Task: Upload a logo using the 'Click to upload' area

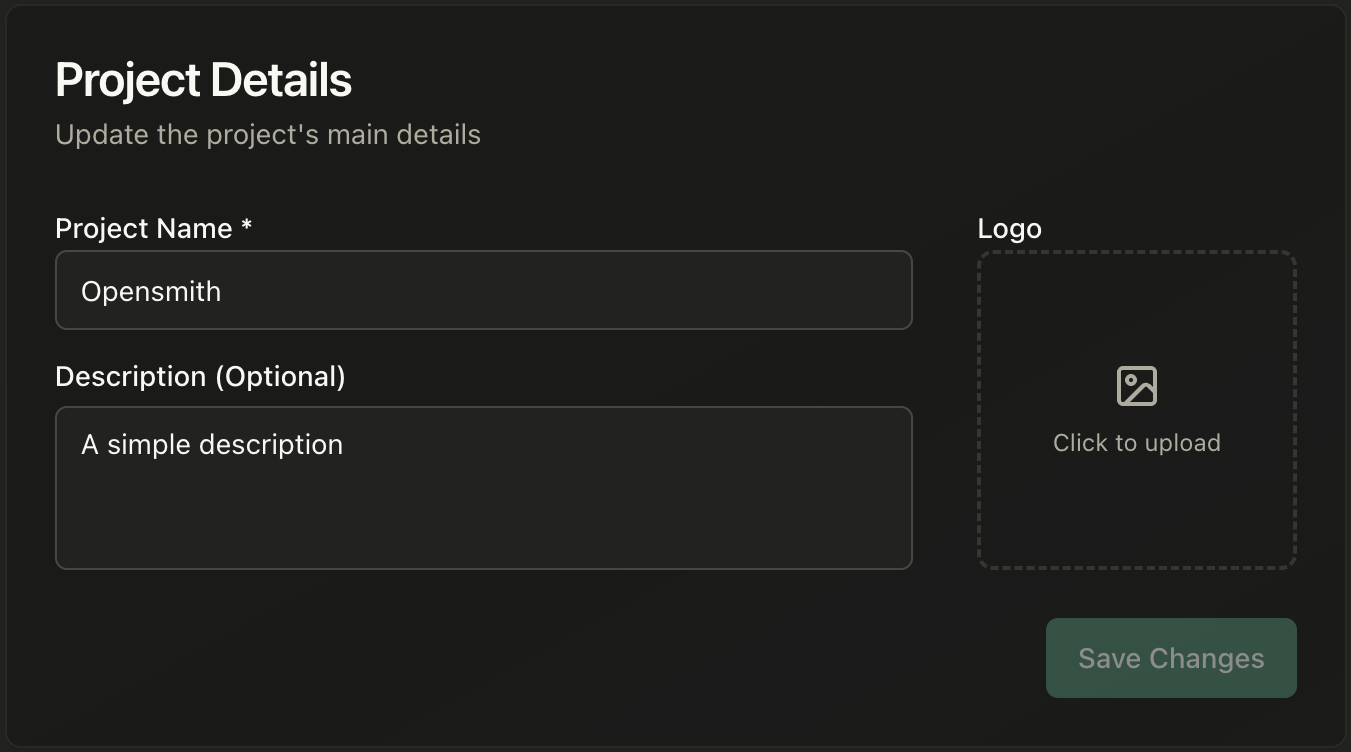Action: [x=1136, y=442]
